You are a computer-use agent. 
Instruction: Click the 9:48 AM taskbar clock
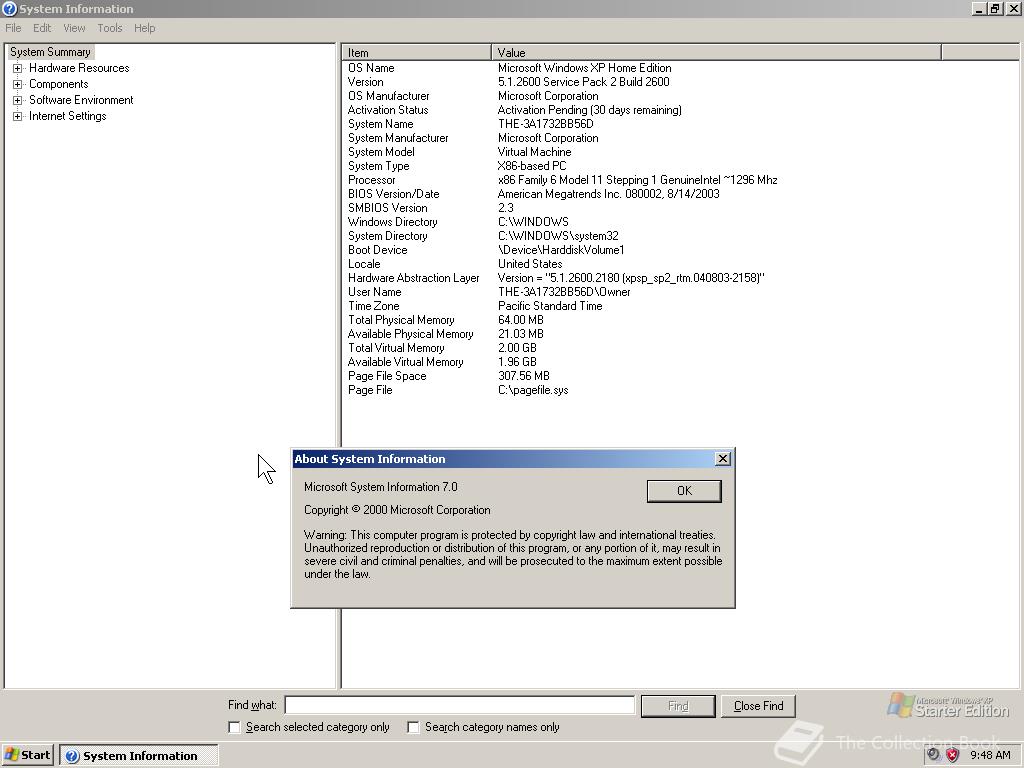[990, 755]
